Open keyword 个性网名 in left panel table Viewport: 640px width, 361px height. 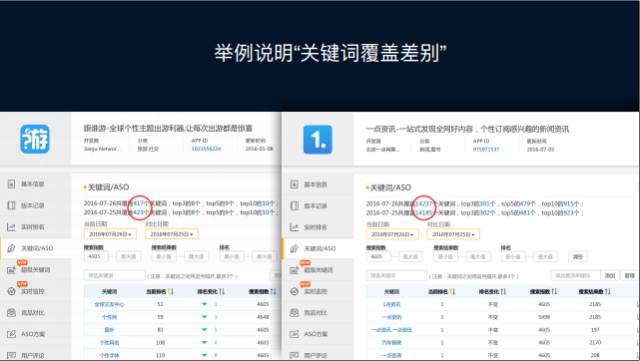pyautogui.click(x=109, y=342)
